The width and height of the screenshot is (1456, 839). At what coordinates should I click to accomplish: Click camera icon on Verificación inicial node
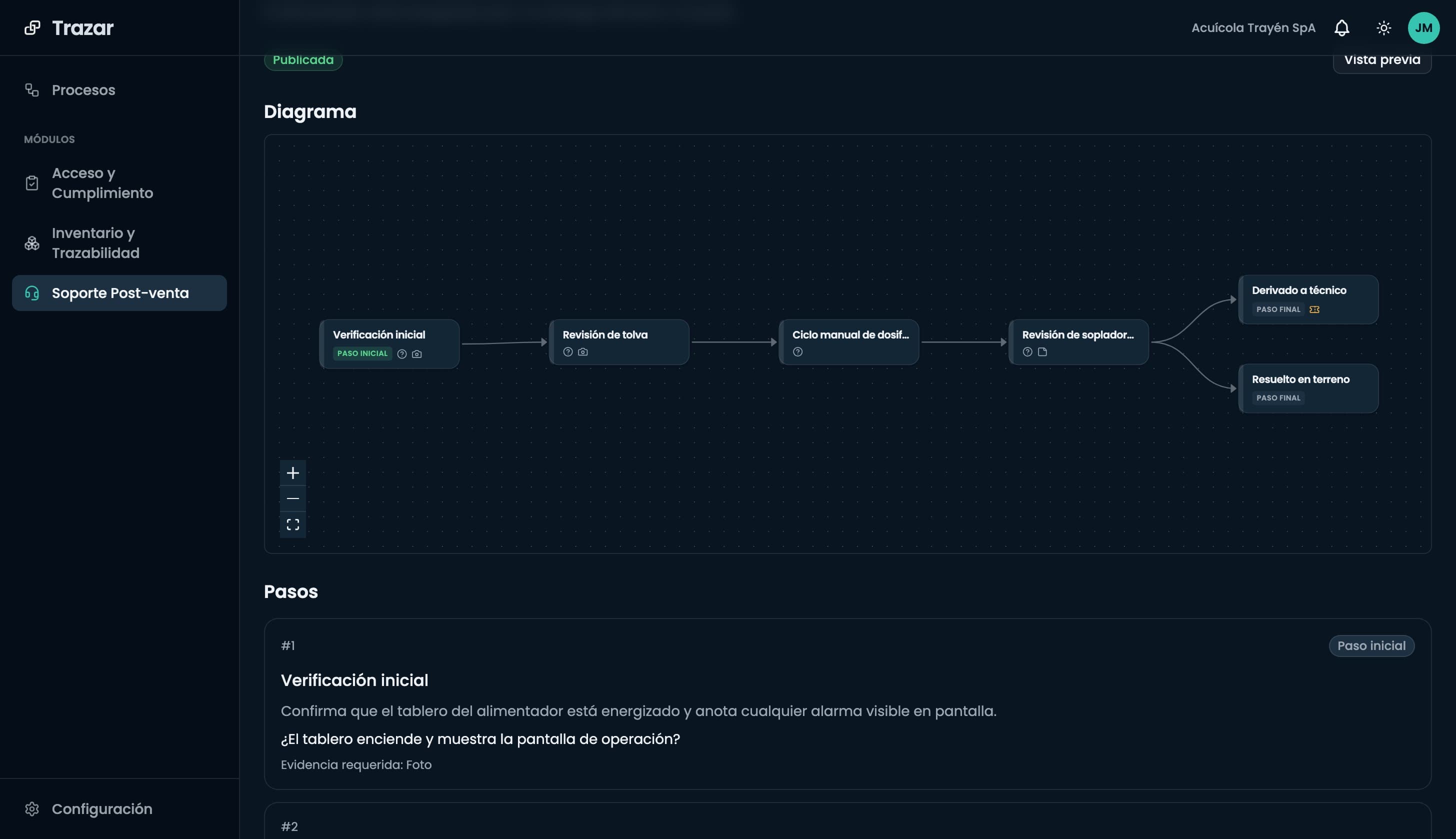tap(416, 354)
